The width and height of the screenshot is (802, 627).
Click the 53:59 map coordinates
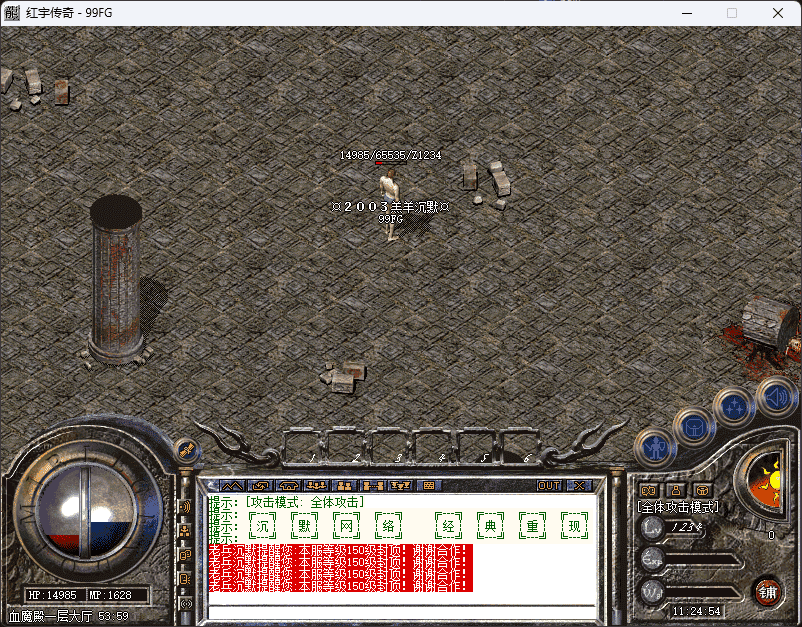click(113, 616)
